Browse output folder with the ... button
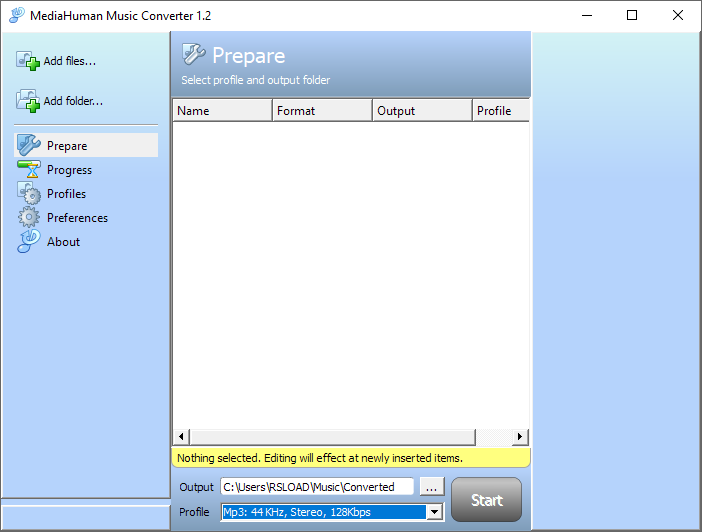702x532 pixels. 432,487
